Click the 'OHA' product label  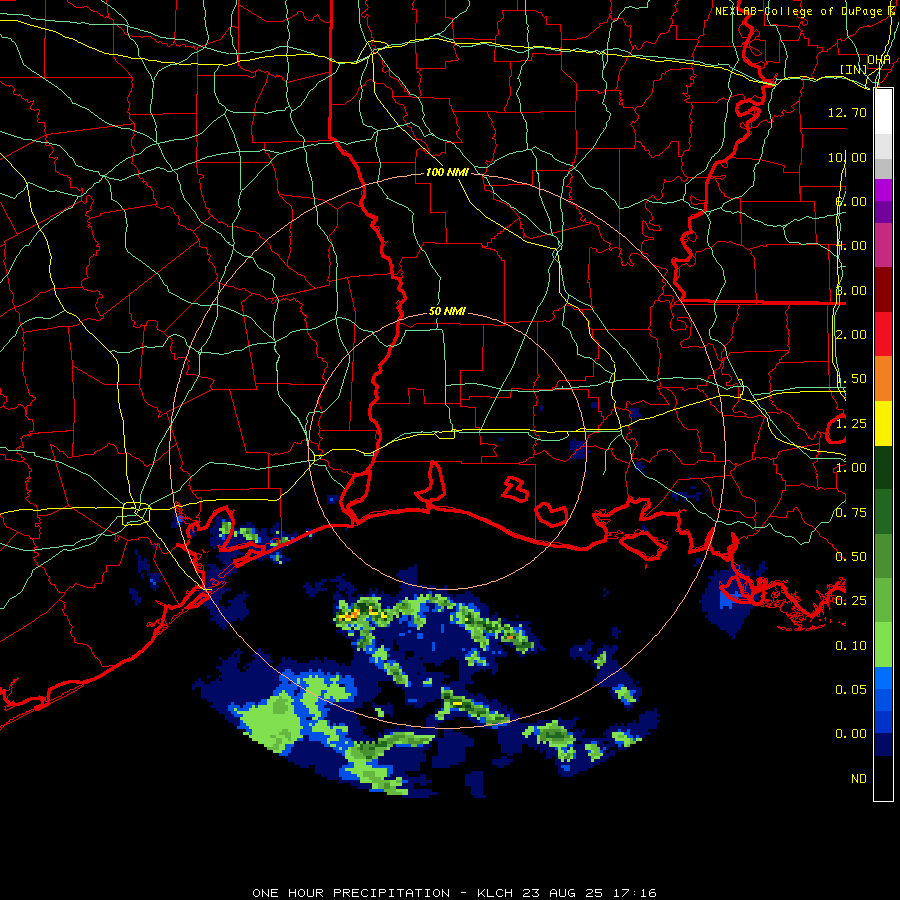[879, 60]
